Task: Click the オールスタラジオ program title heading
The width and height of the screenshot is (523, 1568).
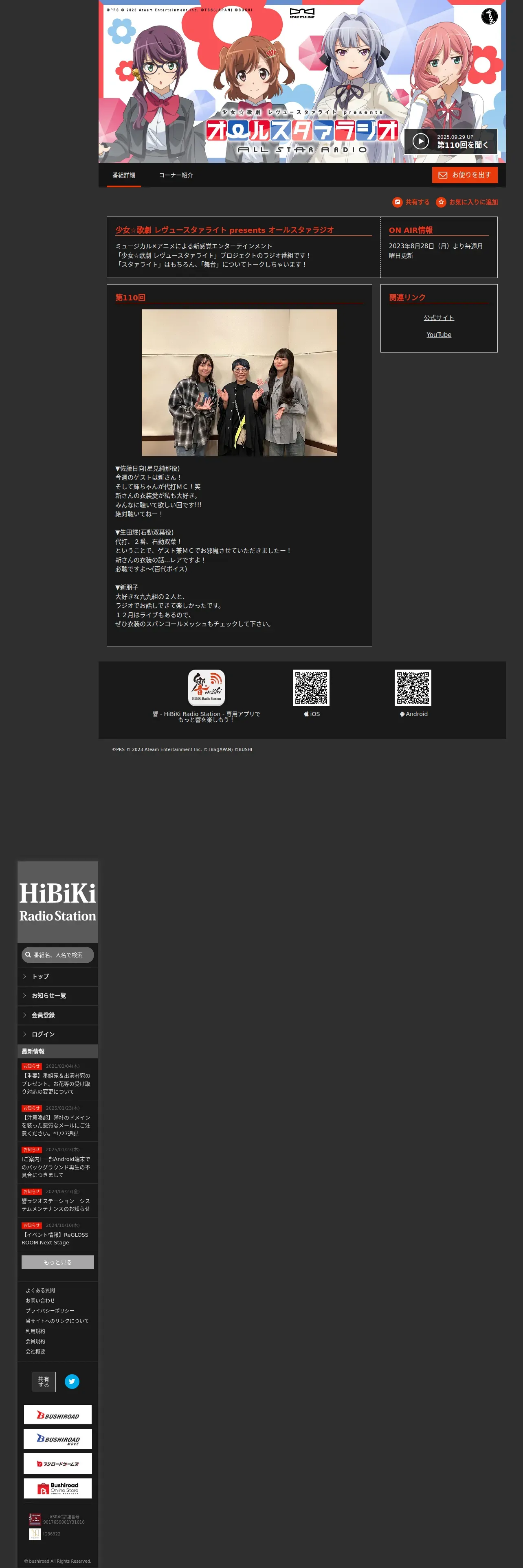Action: 225,230
